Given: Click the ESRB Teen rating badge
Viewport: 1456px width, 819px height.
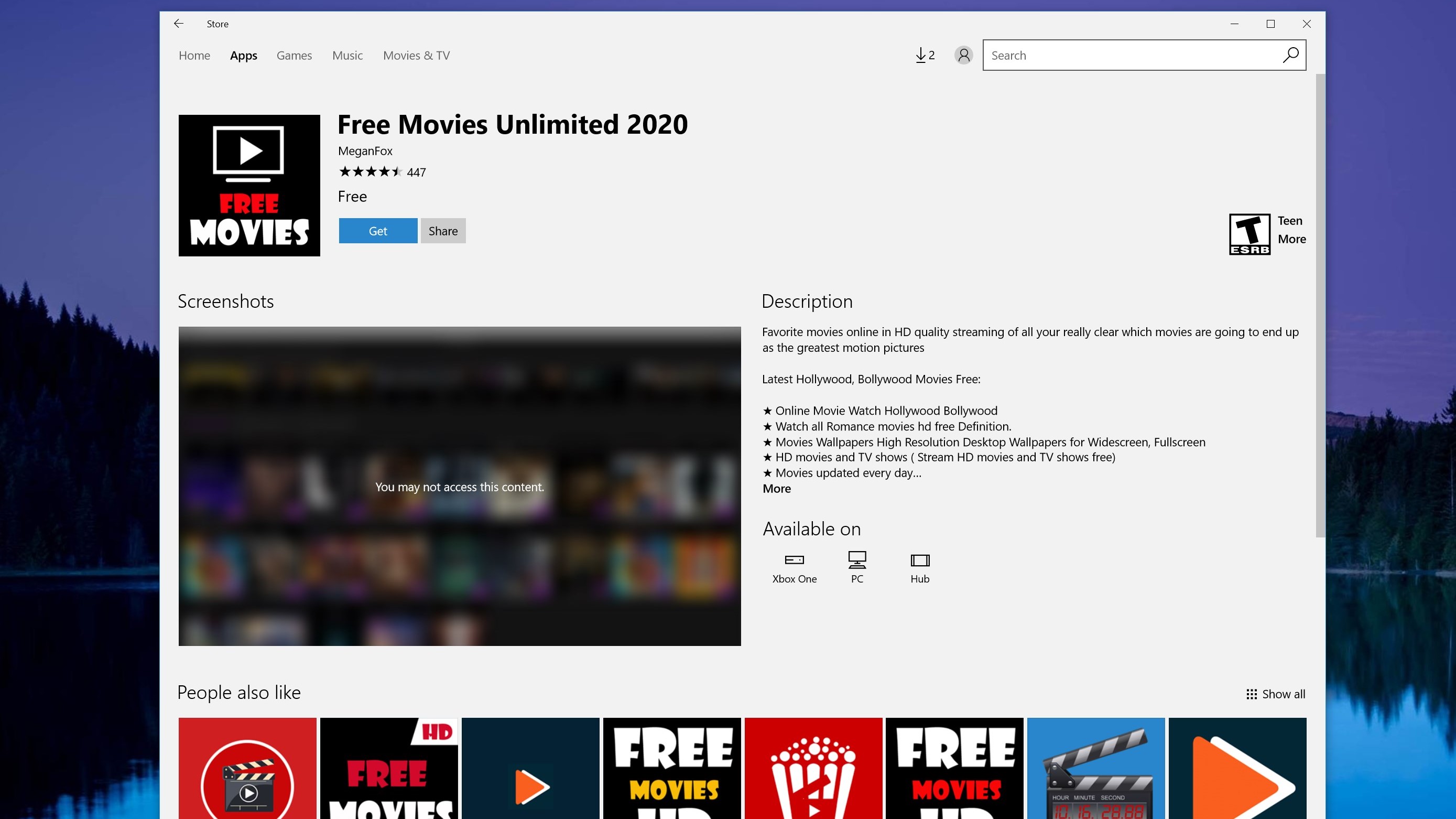Looking at the screenshot, I should point(1249,234).
